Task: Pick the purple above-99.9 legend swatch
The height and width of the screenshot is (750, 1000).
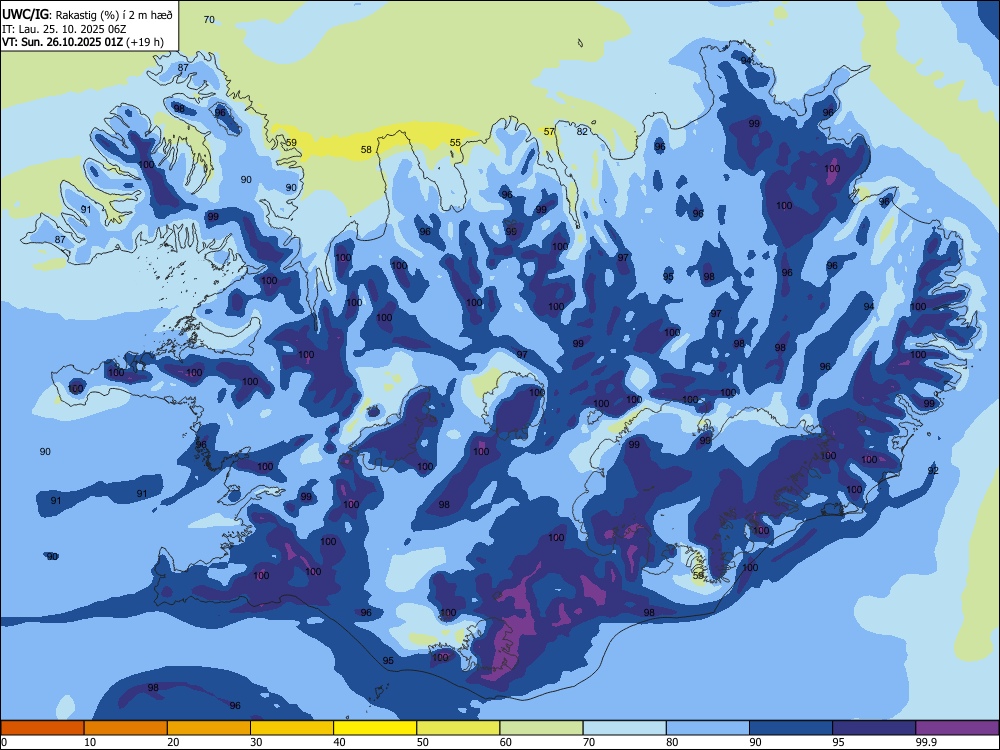Action: pos(957,728)
